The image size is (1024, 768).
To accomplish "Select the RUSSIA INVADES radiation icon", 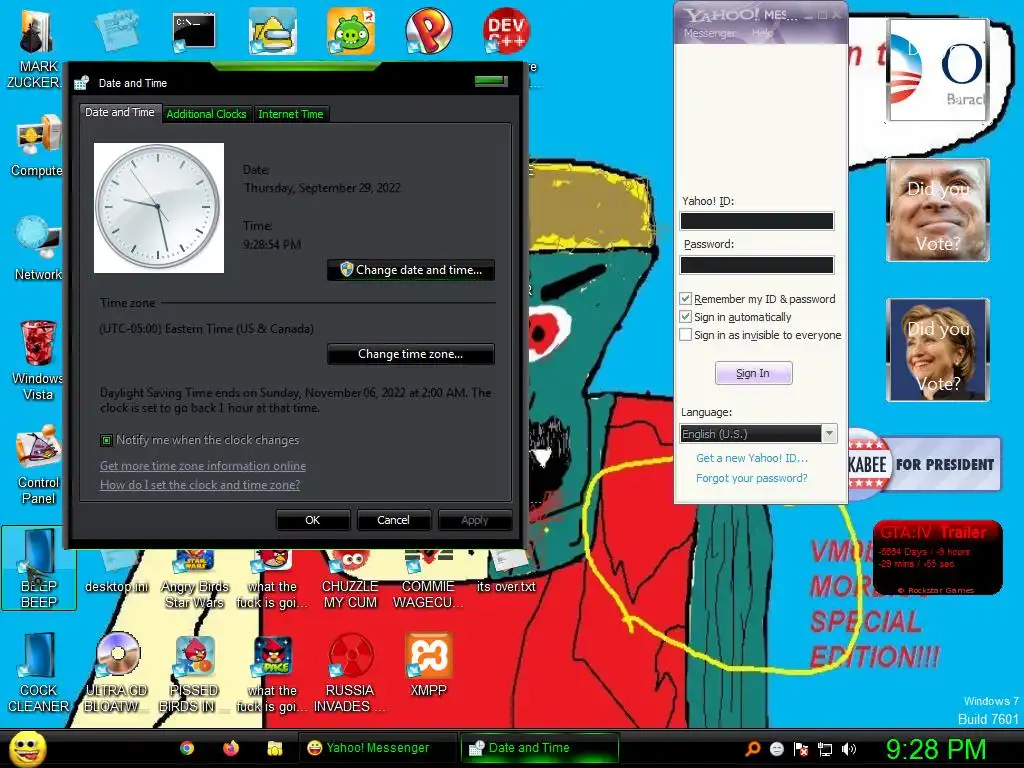I will click(x=350, y=673).
